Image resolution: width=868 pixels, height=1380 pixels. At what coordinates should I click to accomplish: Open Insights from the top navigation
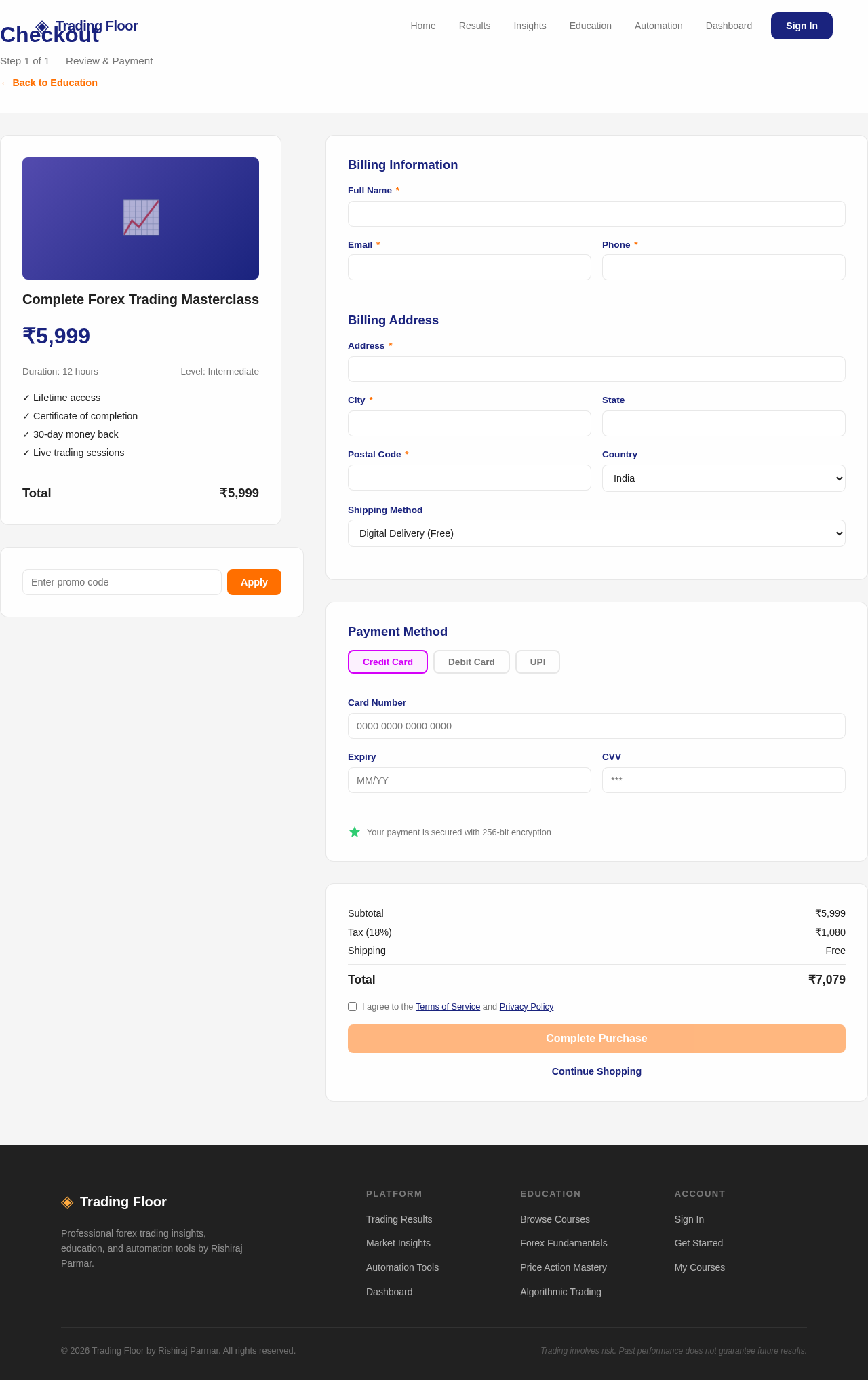click(x=530, y=26)
